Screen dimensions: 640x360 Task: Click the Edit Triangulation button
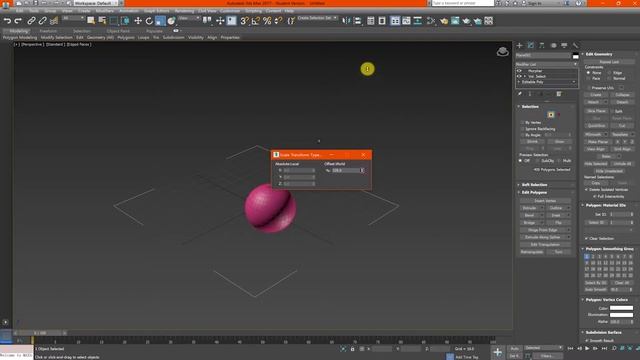pyautogui.click(x=545, y=244)
